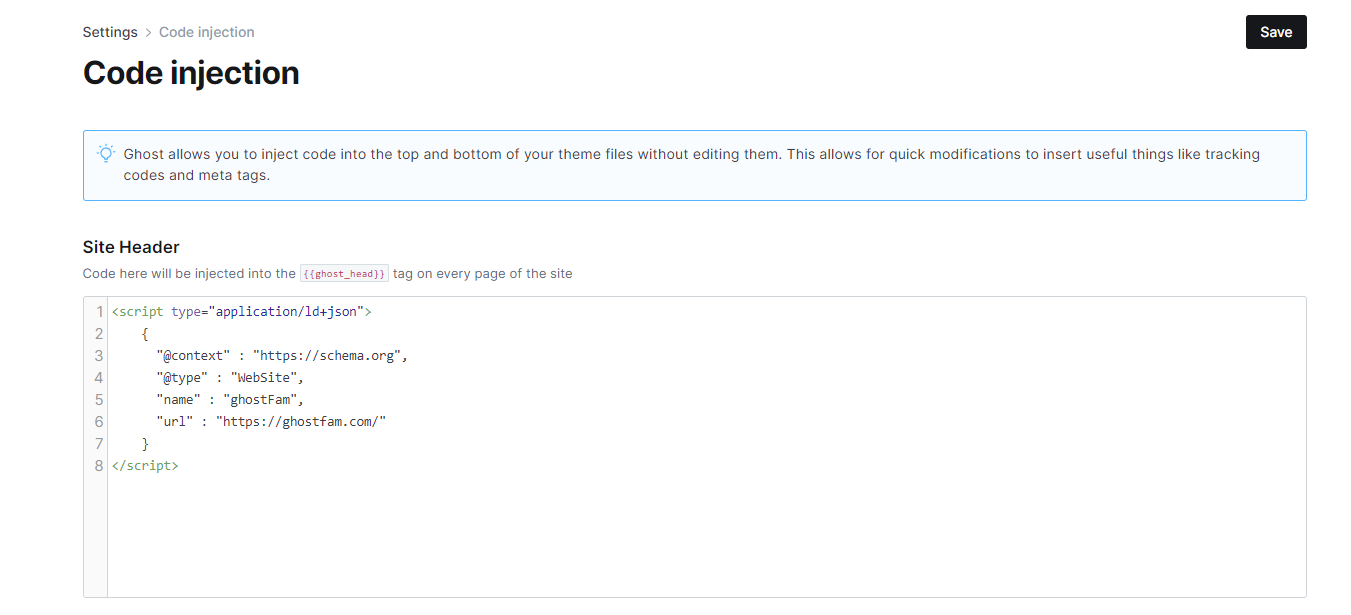Go back to Settings via breadcrumb
The height and width of the screenshot is (615, 1351).
tap(110, 32)
